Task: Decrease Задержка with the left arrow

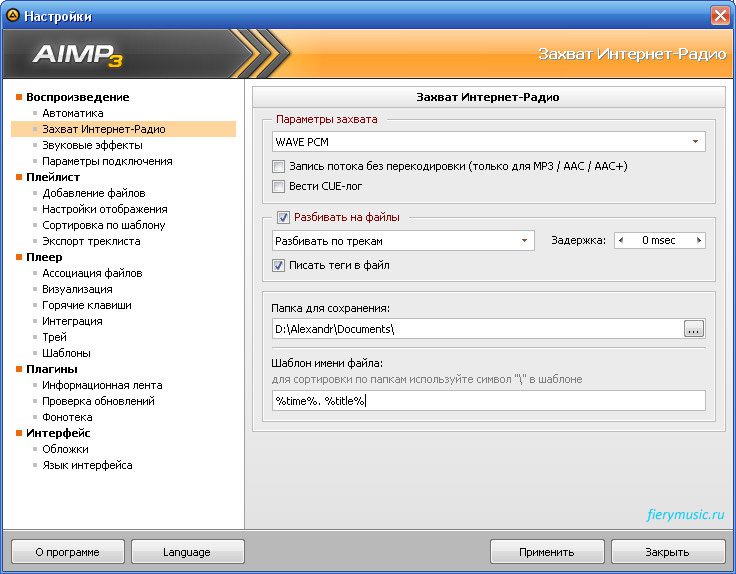Action: [x=621, y=240]
